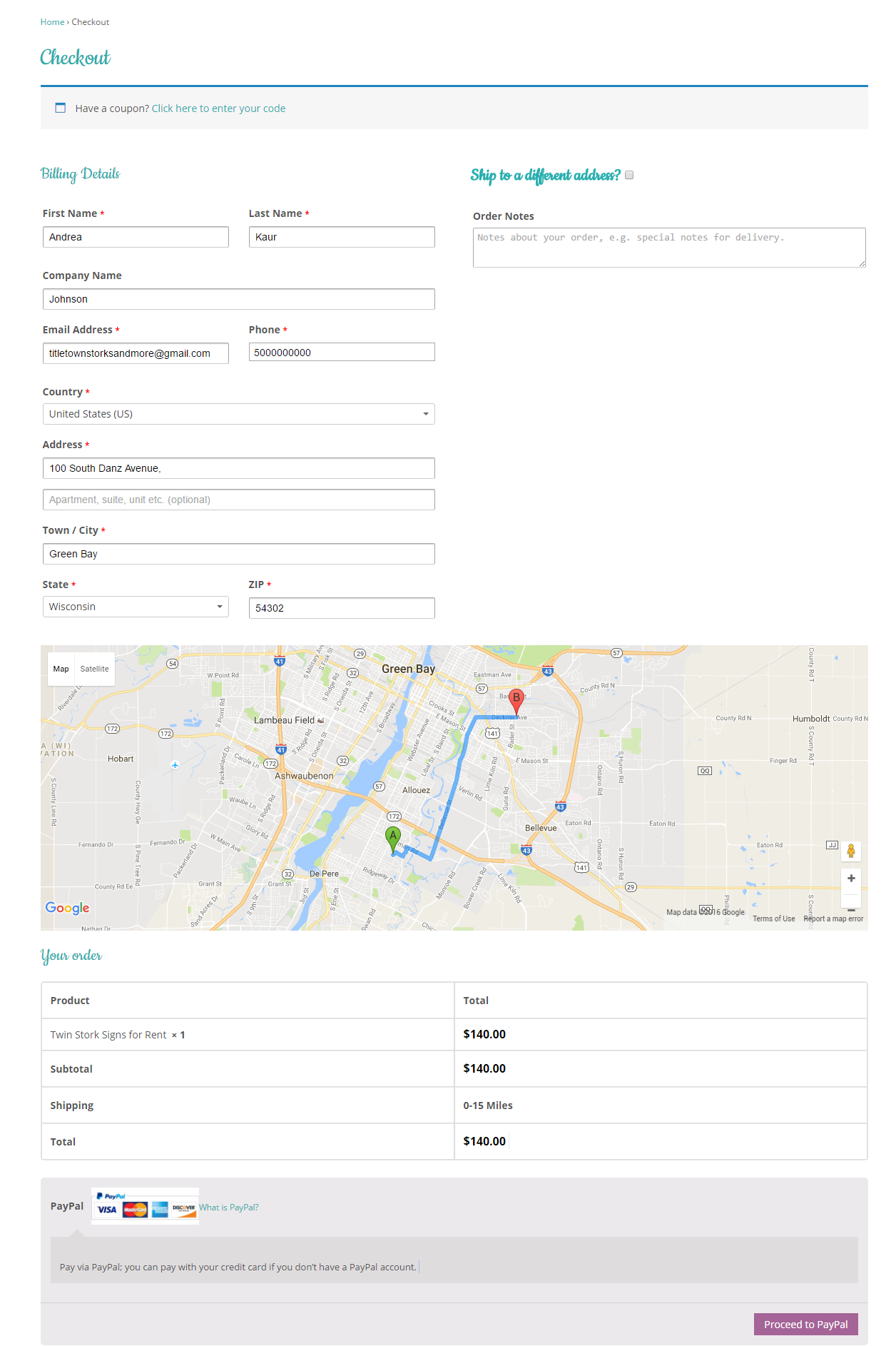The height and width of the screenshot is (1346, 896).
Task: Click the ZIP field with 54302
Action: [x=342, y=608]
